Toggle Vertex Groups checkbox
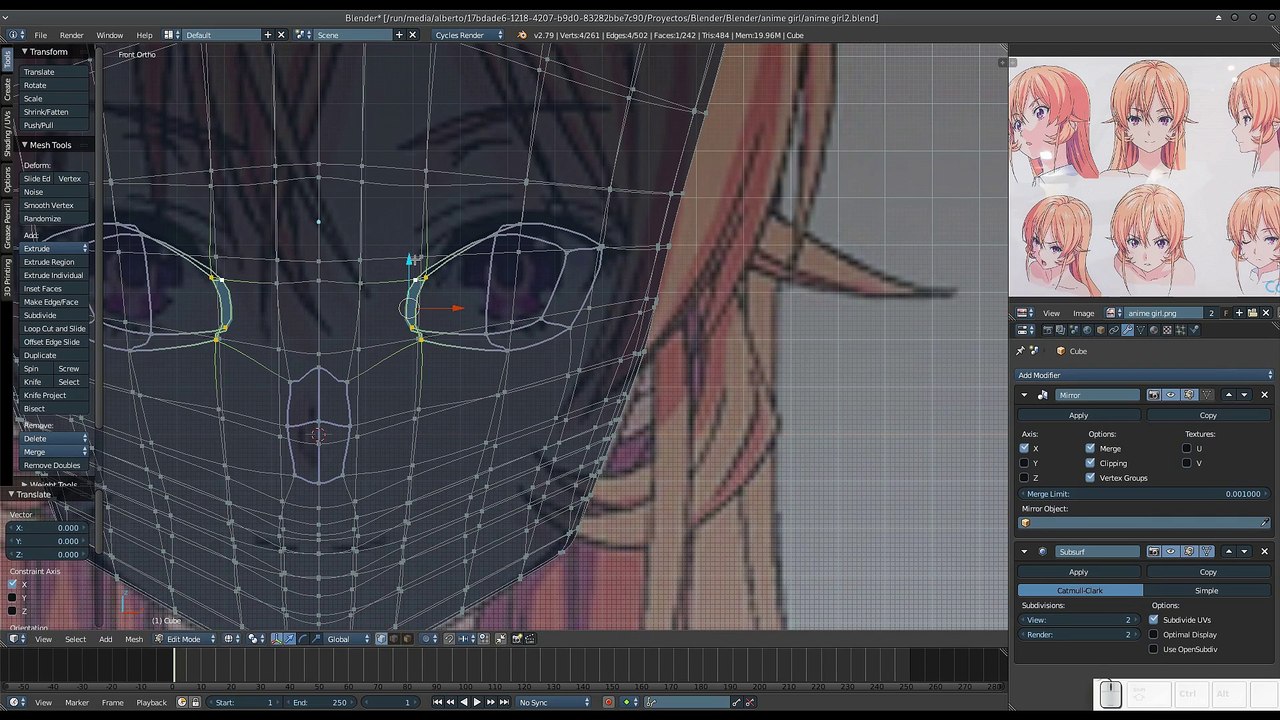Image resolution: width=1280 pixels, height=720 pixels. (1090, 478)
